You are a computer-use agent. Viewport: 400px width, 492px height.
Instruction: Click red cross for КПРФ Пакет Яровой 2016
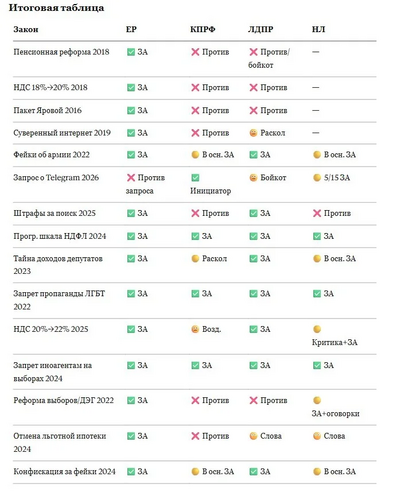(x=195, y=110)
